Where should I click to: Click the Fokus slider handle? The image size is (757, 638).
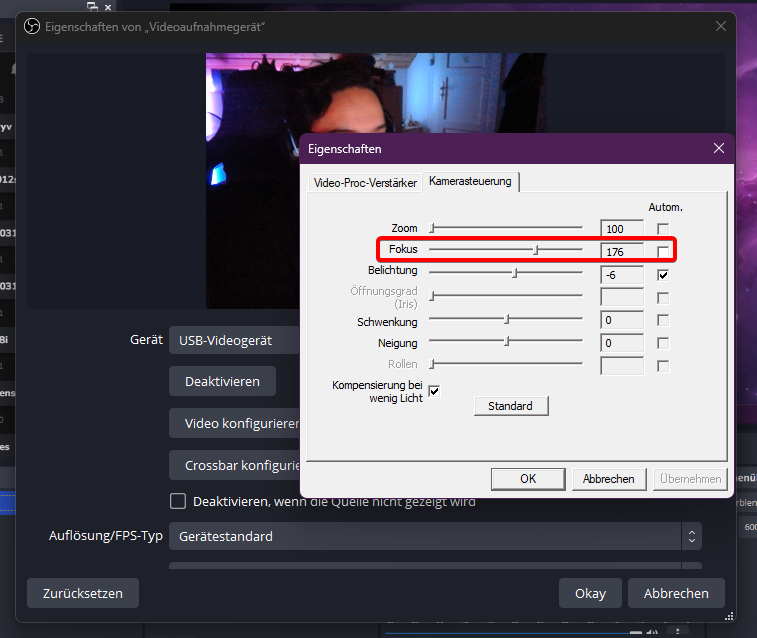coord(536,251)
